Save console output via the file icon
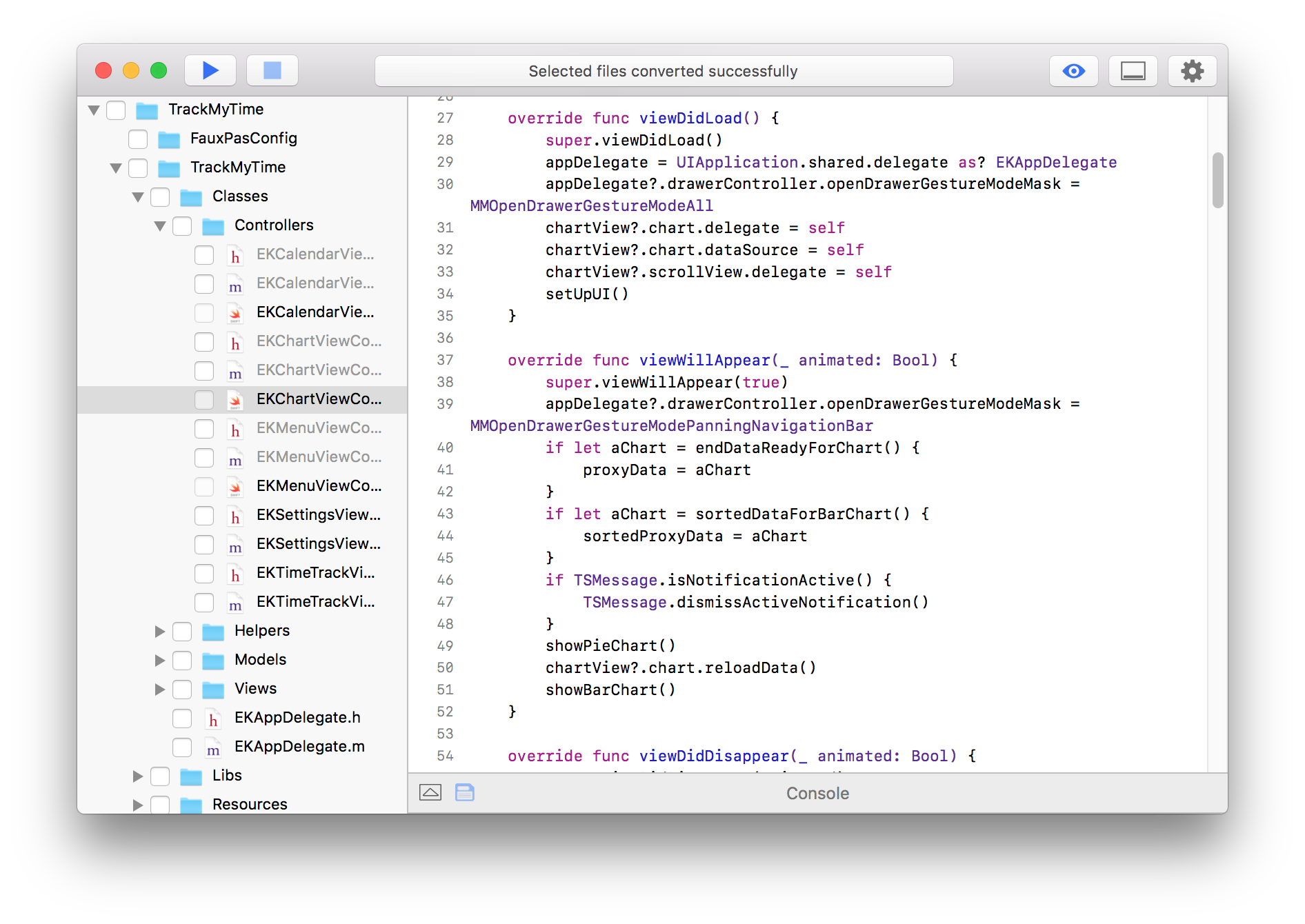Screen dimensions: 1305x924 click(465, 792)
